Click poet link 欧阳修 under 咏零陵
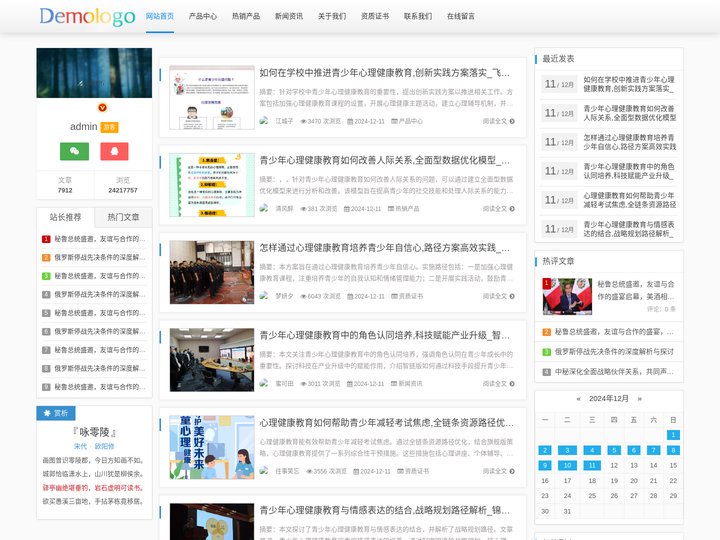Screen dimensions: 720x540 (x=105, y=446)
